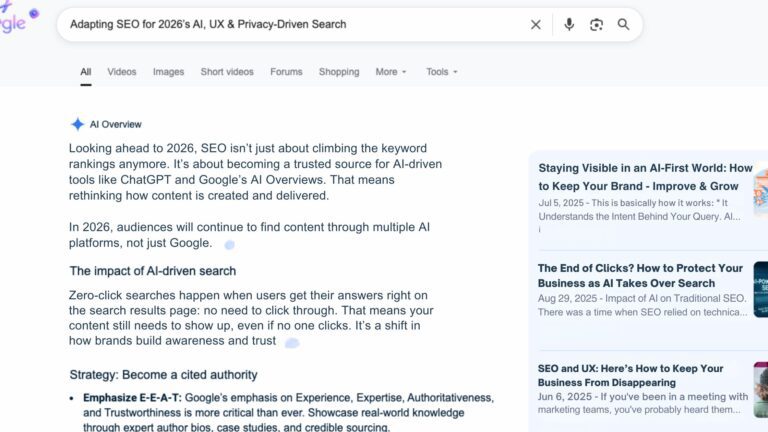This screenshot has width=768, height=432.
Task: Start voice search with the microphone icon
Action: (569, 24)
